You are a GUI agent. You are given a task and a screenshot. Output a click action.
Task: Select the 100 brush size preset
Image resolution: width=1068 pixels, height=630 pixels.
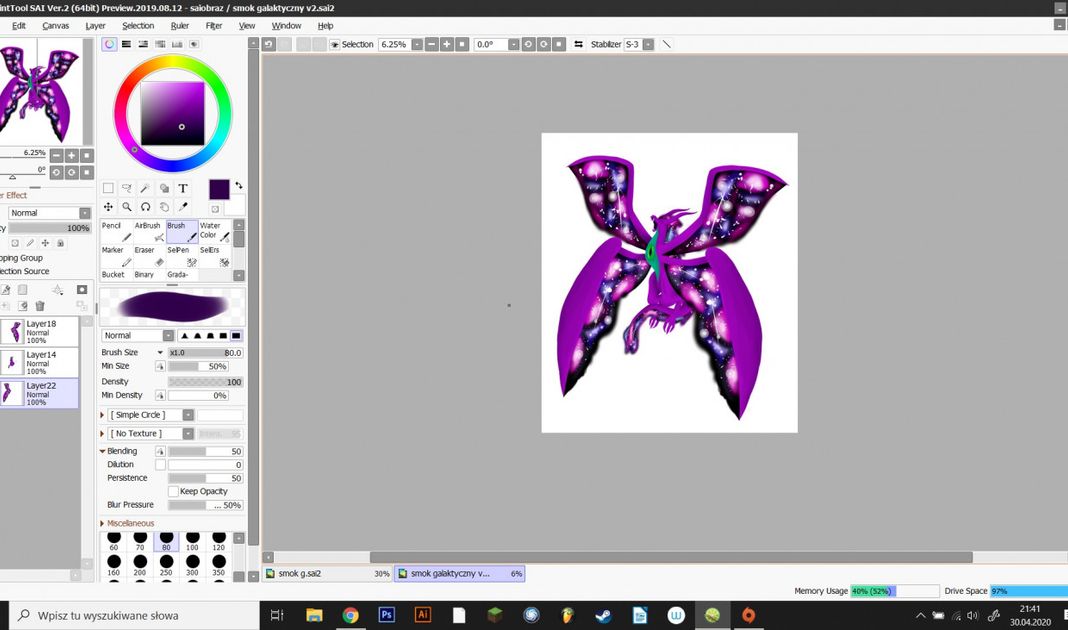(192, 541)
